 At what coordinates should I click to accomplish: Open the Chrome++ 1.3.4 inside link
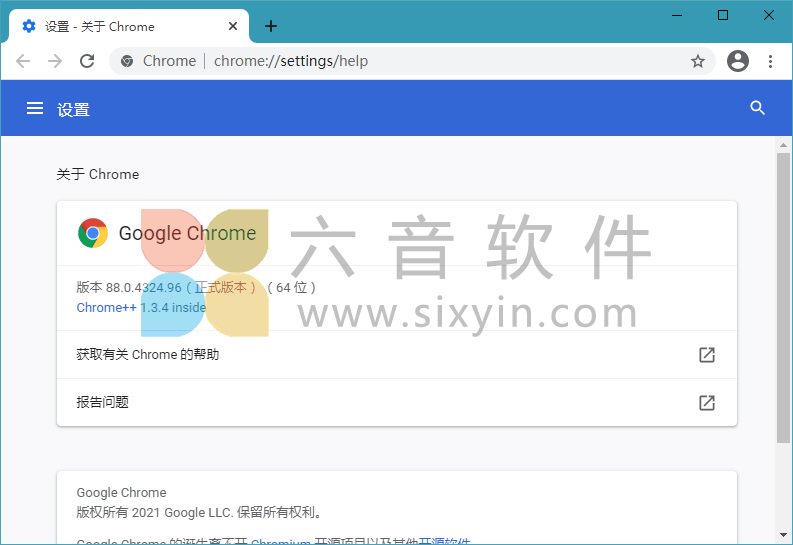point(141,307)
